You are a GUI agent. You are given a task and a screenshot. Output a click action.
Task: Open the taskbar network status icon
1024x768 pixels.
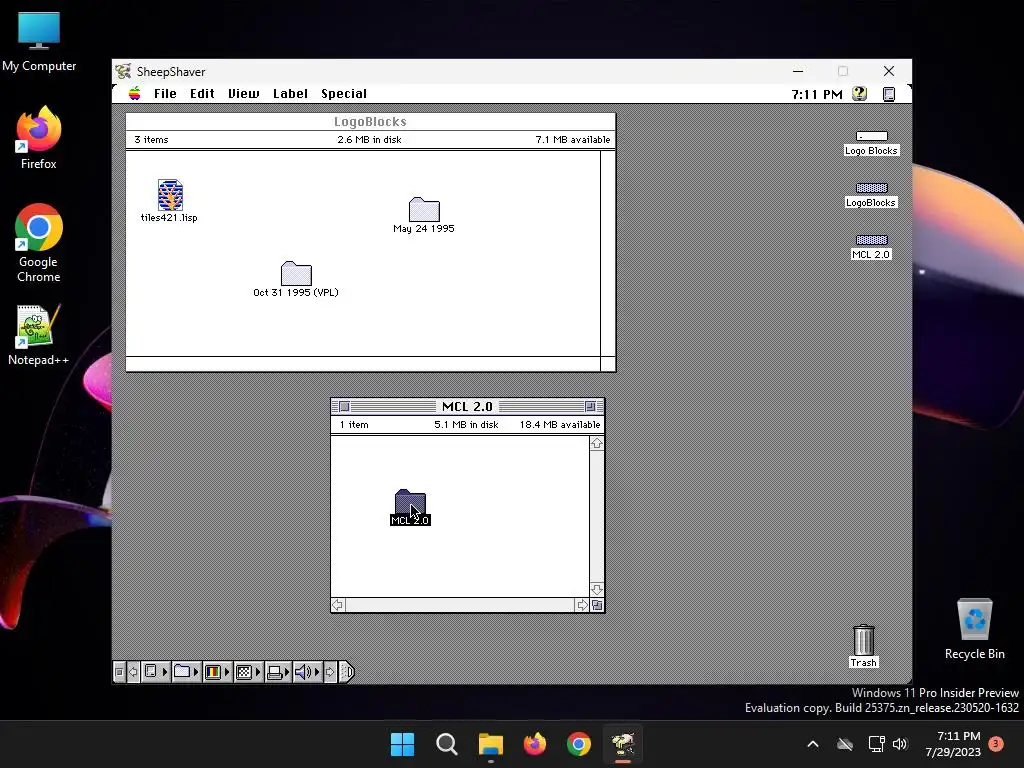(x=876, y=744)
